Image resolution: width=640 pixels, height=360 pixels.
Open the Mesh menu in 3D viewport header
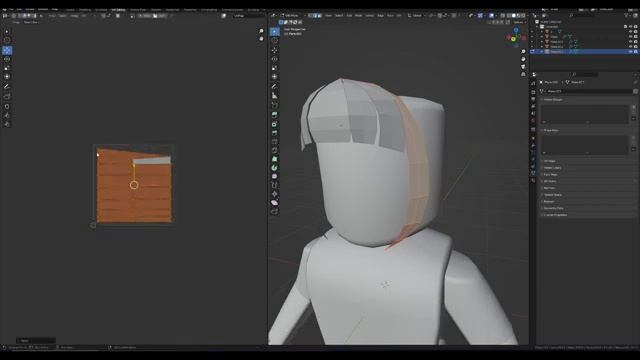coord(358,16)
